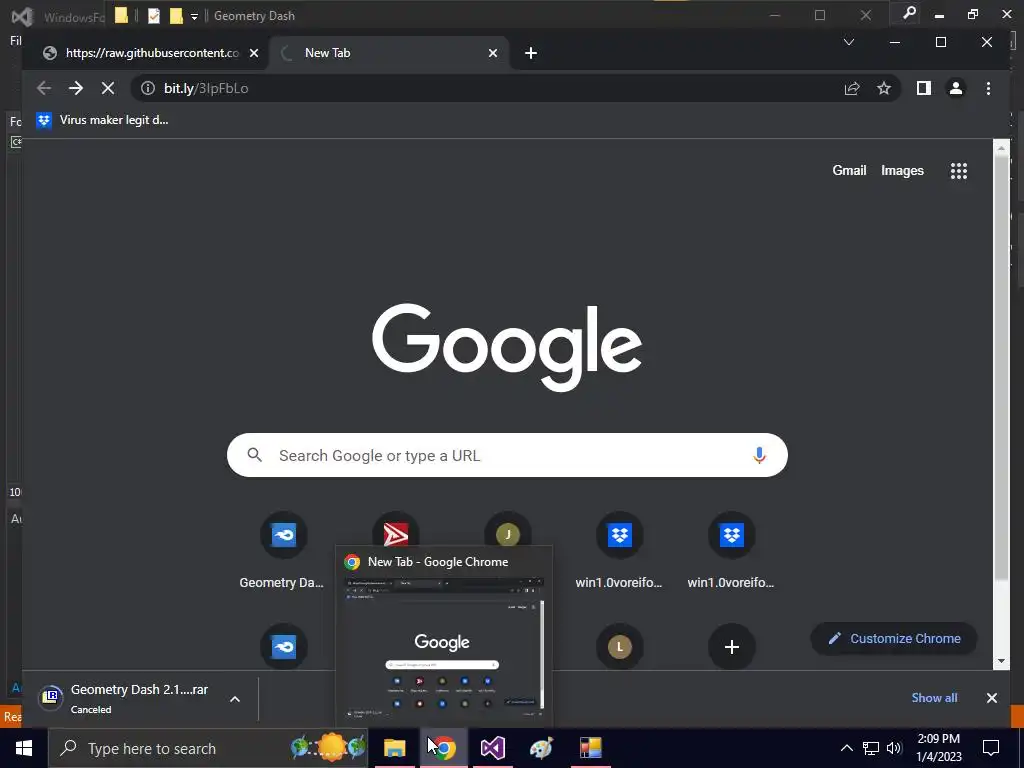1024x768 pixels.
Task: Click the Add shortcut plus tile
Action: tap(731, 647)
